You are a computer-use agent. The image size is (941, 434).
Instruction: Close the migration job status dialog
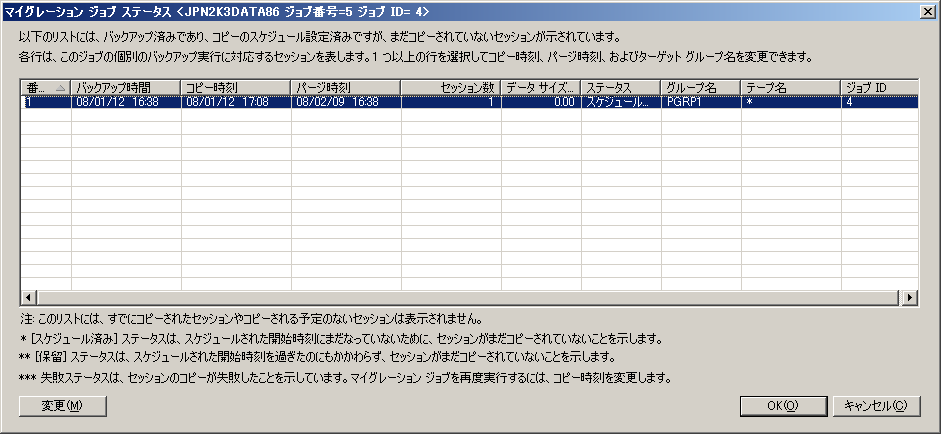pos(927,11)
